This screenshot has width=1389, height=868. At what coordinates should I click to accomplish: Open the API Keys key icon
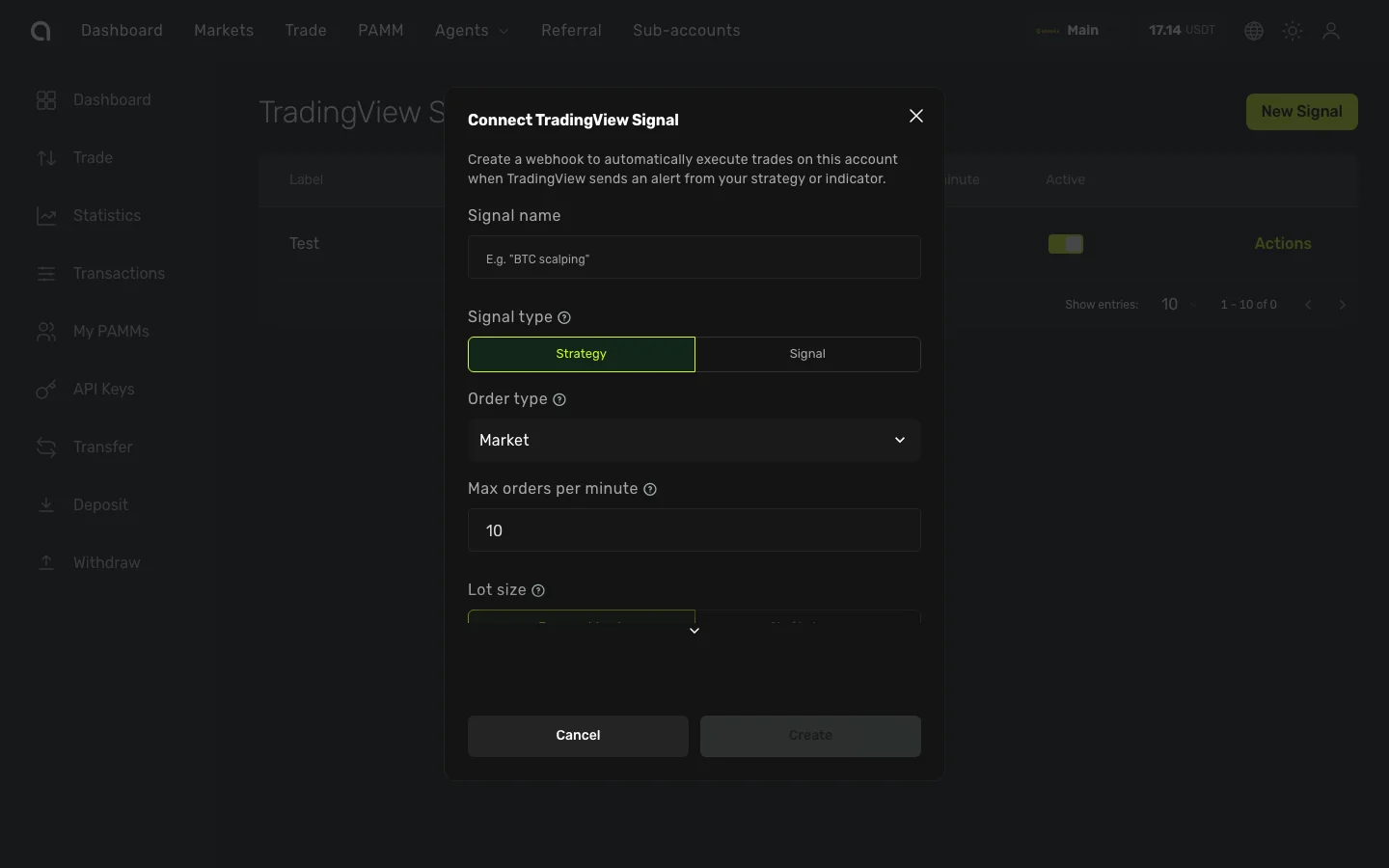46,390
